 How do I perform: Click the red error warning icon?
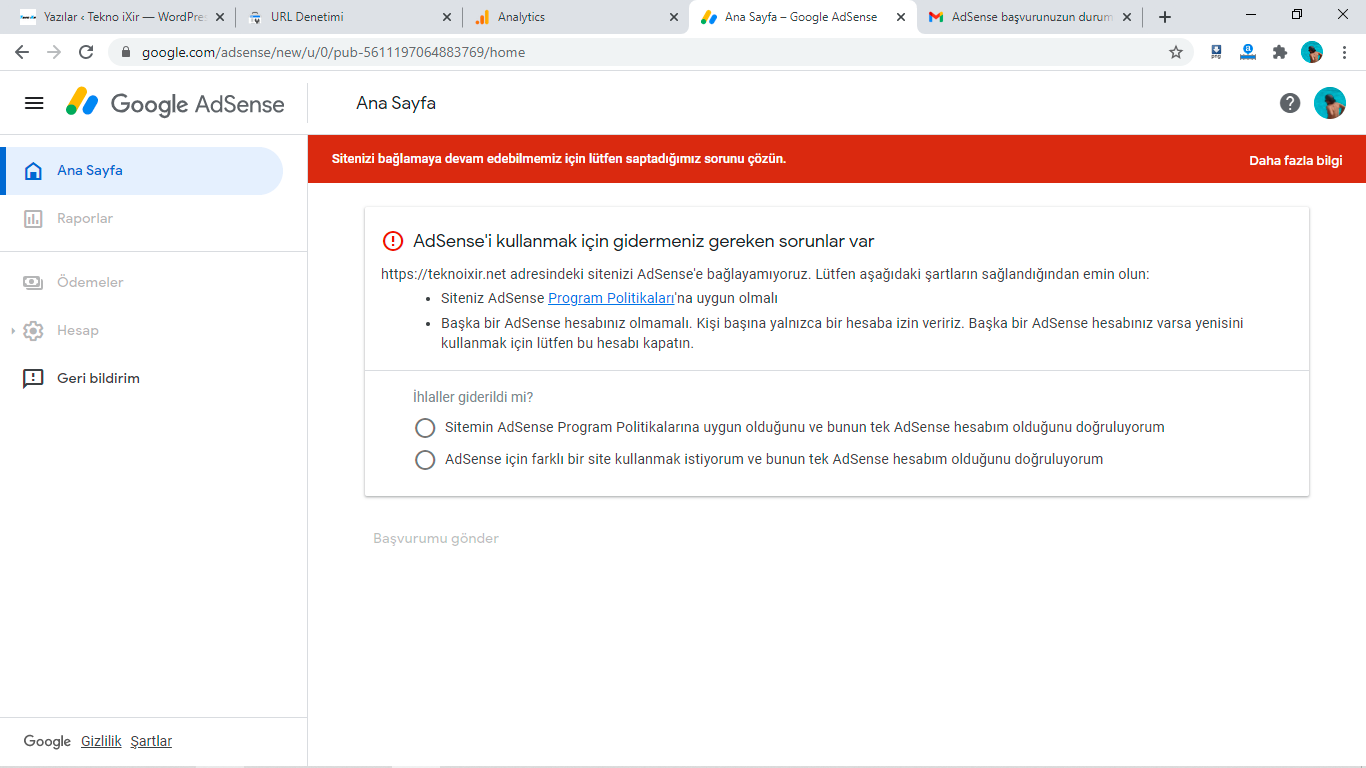tap(392, 241)
